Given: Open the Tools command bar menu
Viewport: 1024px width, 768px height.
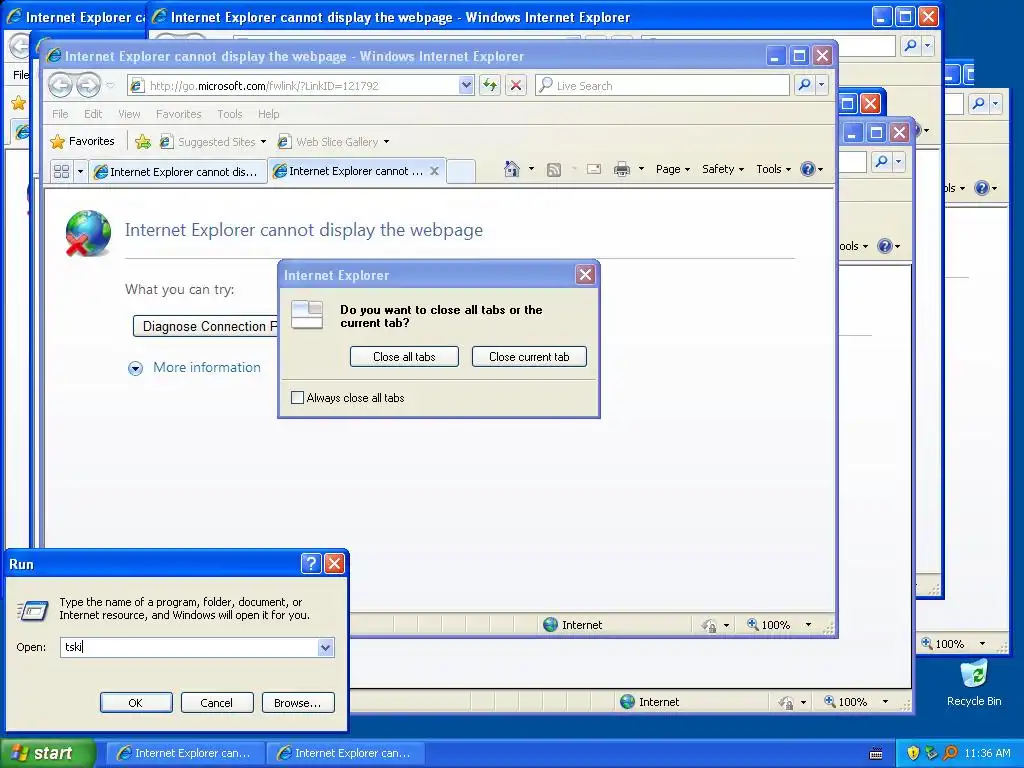Looking at the screenshot, I should click(773, 169).
